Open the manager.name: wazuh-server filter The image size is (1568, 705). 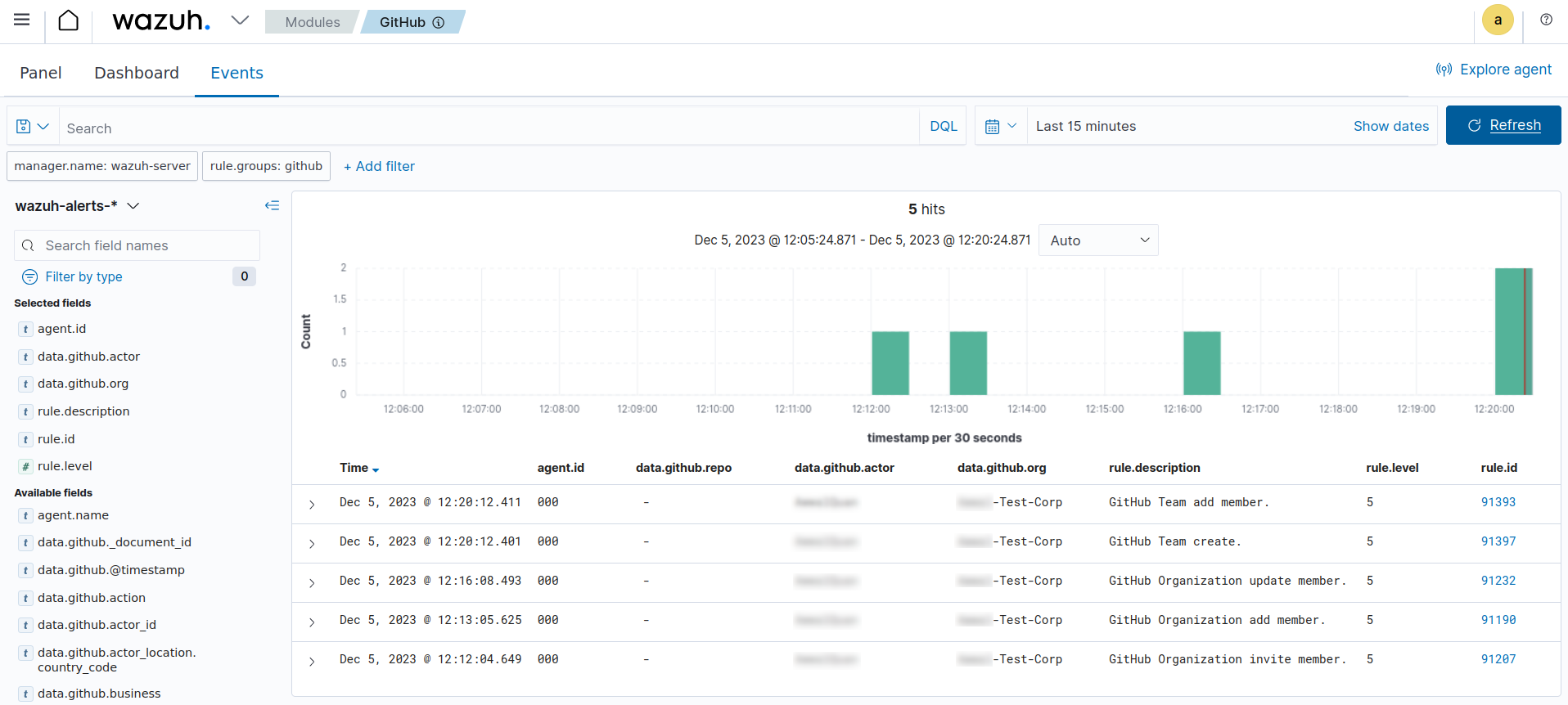102,166
